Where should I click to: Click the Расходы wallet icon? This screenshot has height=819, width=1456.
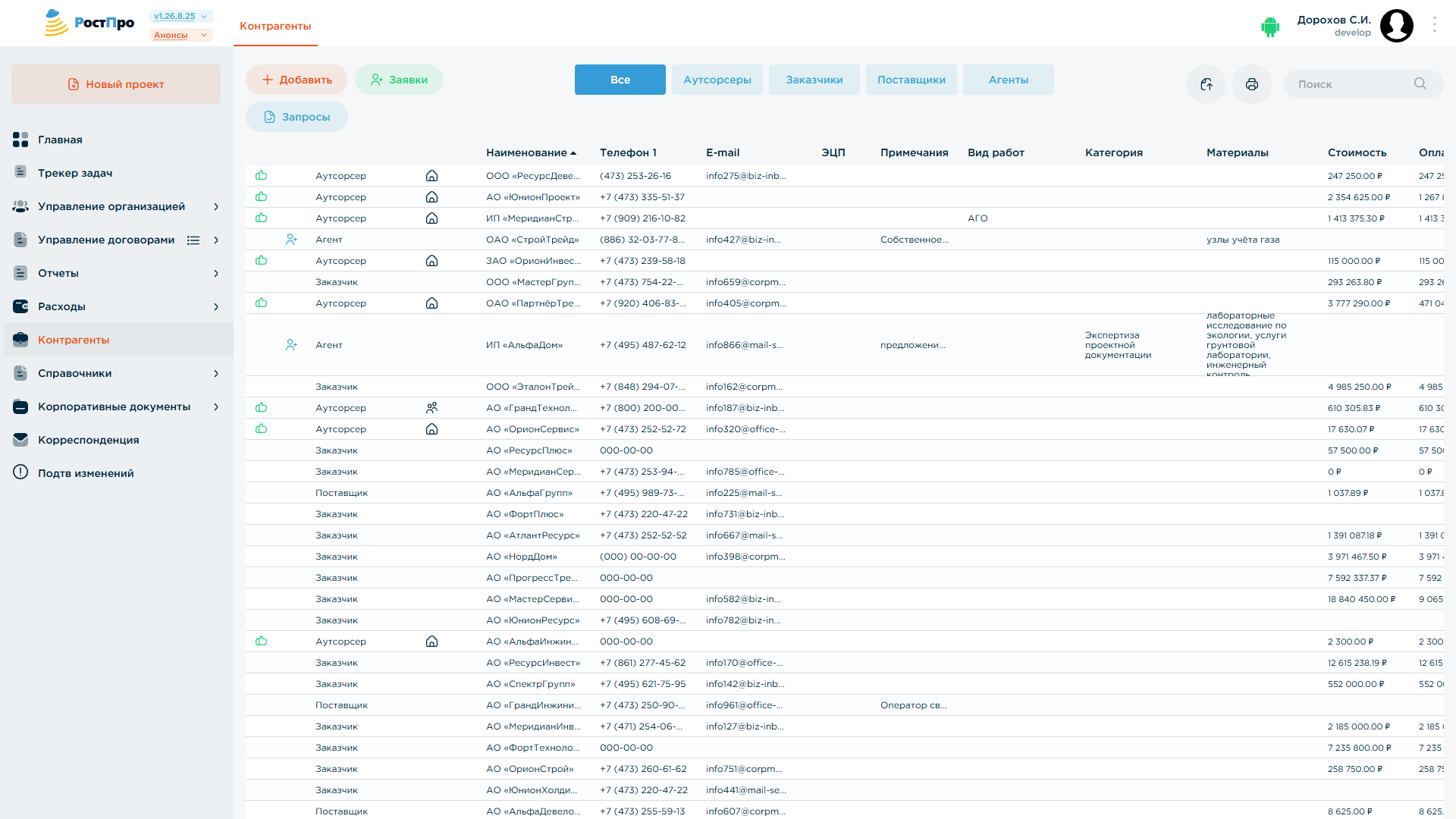click(20, 306)
